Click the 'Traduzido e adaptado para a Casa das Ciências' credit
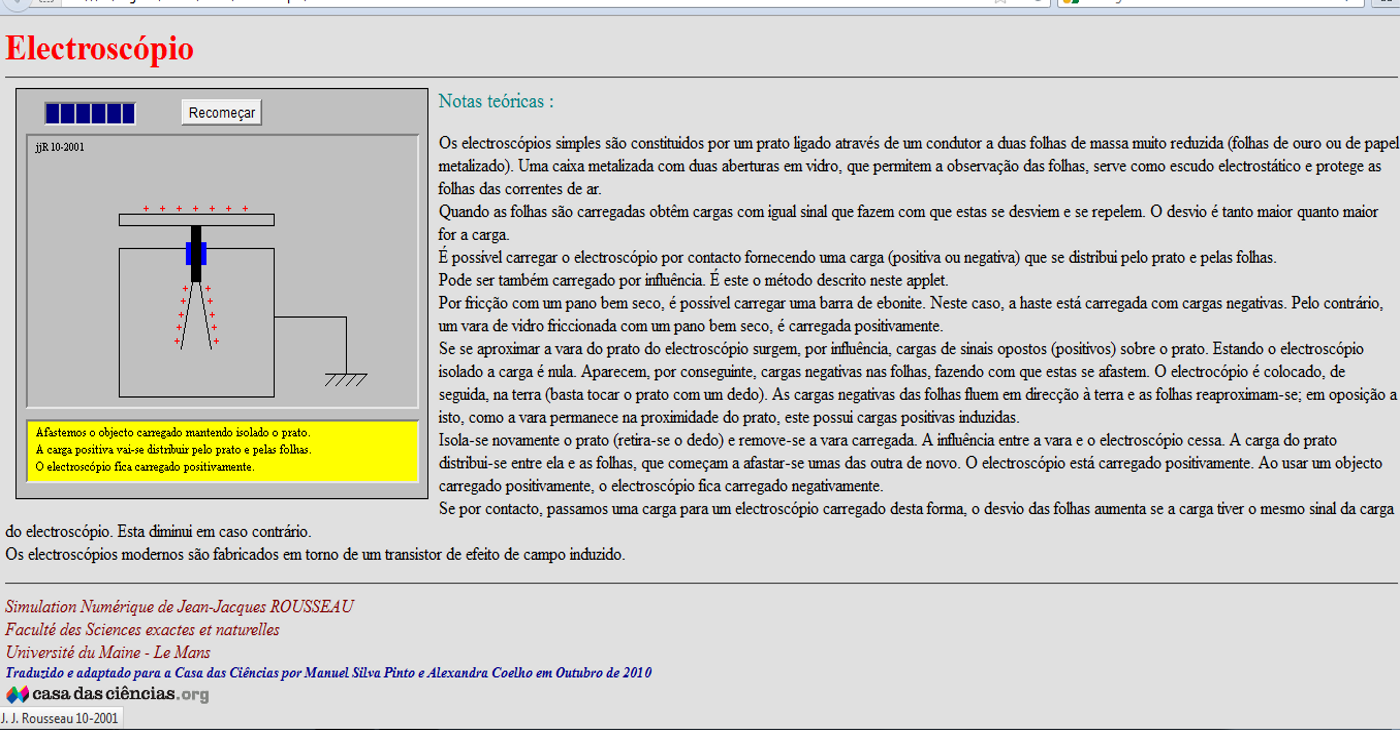Screen dimensions: 1400x730 click(x=328, y=673)
